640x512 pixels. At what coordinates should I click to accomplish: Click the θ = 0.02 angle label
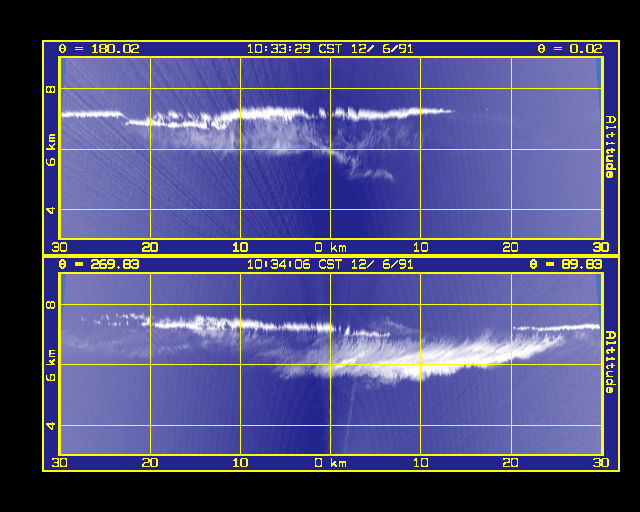[x=570, y=49]
